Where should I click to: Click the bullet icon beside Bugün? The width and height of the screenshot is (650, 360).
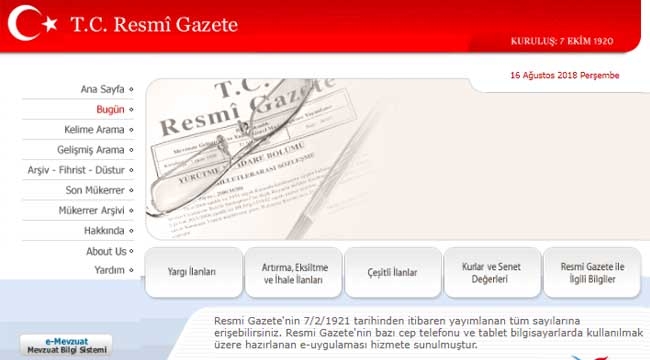[131, 109]
